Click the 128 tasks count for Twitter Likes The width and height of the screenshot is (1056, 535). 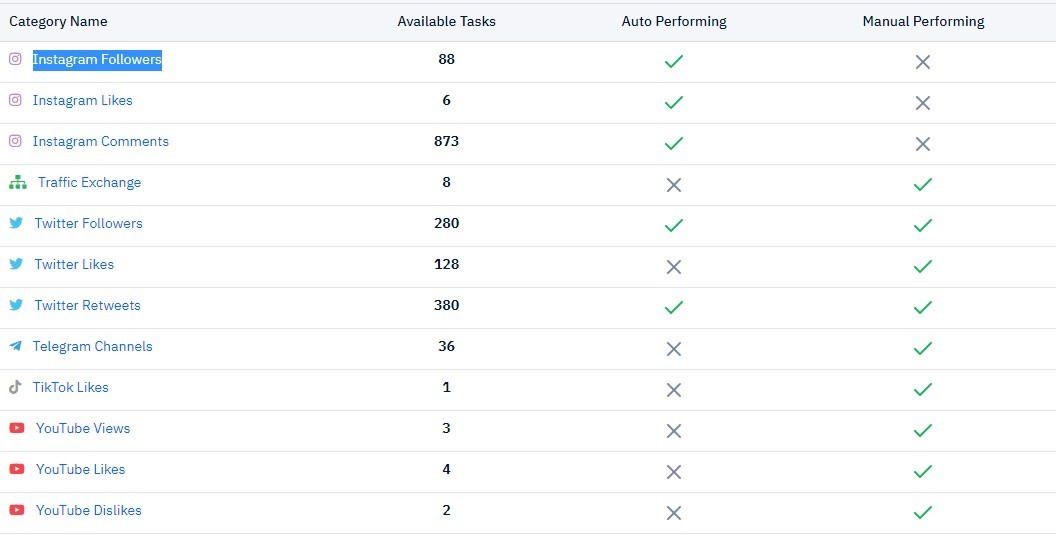pyautogui.click(x=447, y=264)
